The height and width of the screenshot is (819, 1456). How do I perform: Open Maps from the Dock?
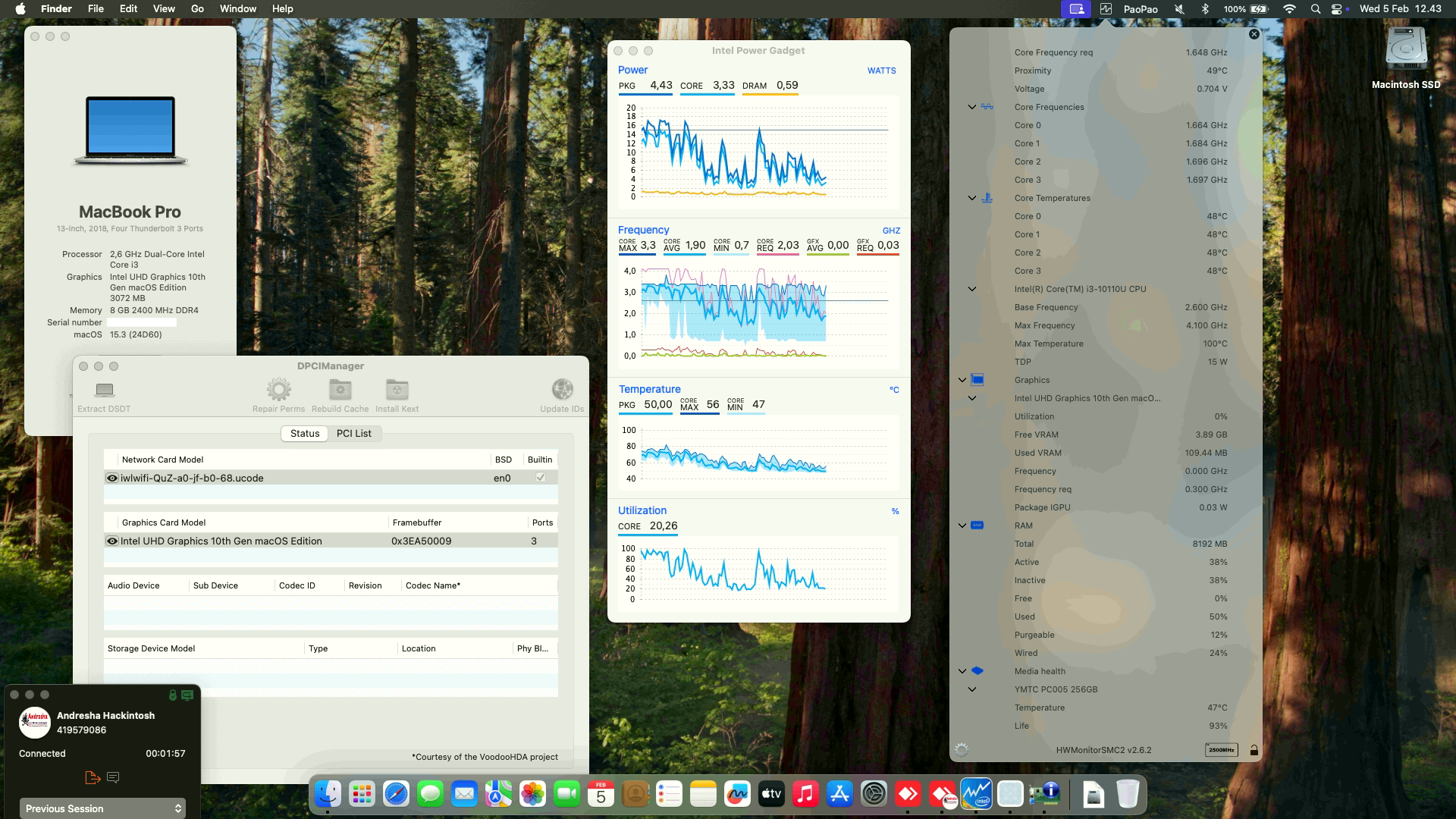(x=498, y=794)
